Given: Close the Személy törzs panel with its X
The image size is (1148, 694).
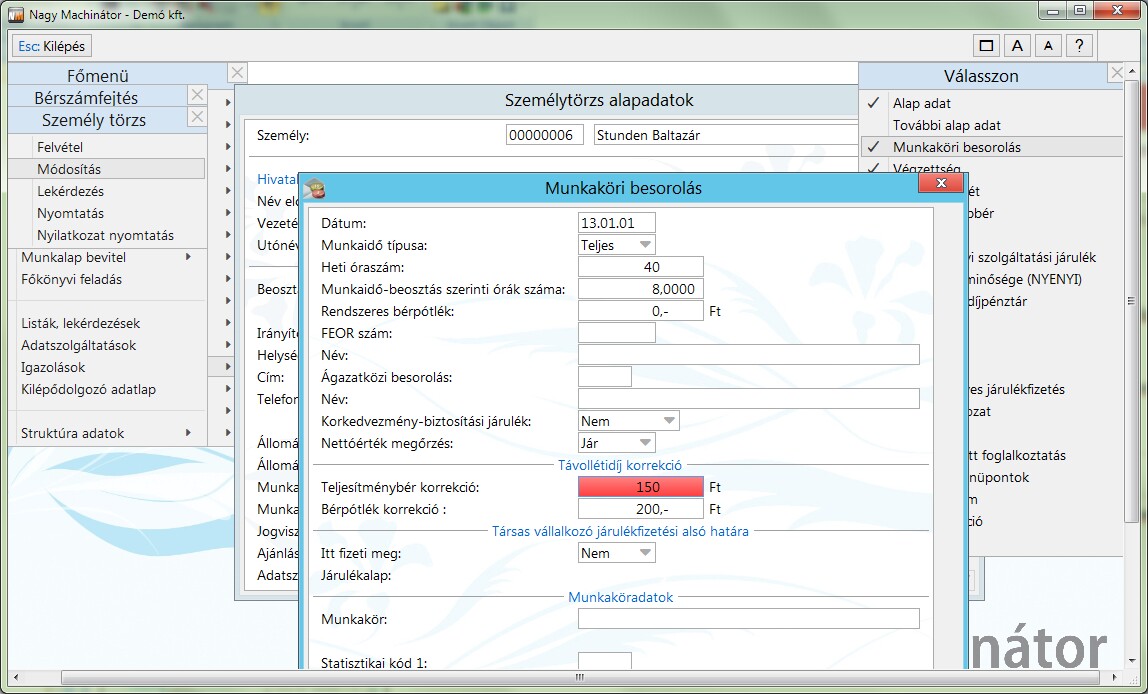Looking at the screenshot, I should [197, 118].
